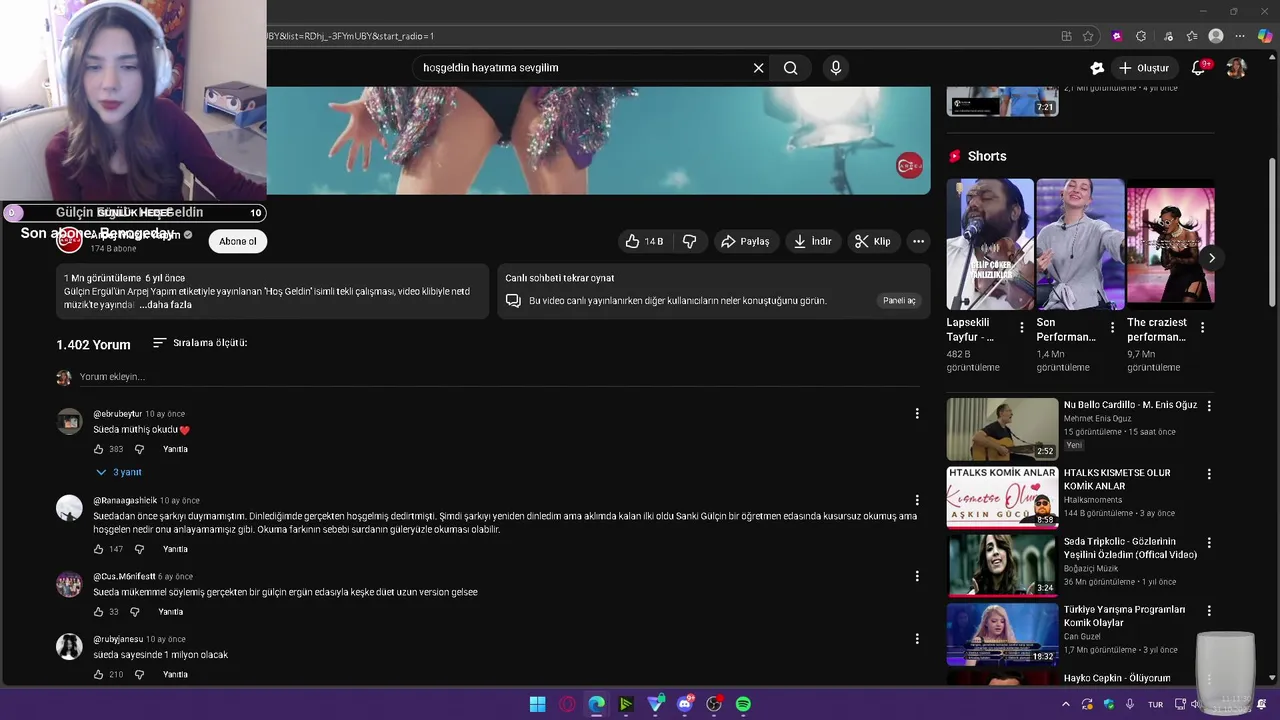Image resolution: width=1280 pixels, height=720 pixels.
Task: Click the browser address bar URL
Action: [x=350, y=36]
